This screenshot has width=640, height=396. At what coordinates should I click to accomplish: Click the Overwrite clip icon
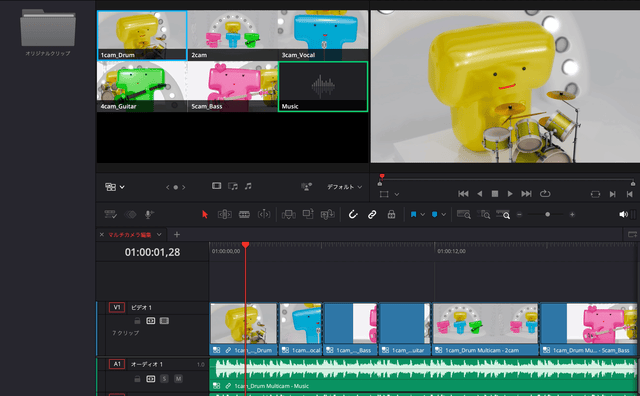click(308, 214)
